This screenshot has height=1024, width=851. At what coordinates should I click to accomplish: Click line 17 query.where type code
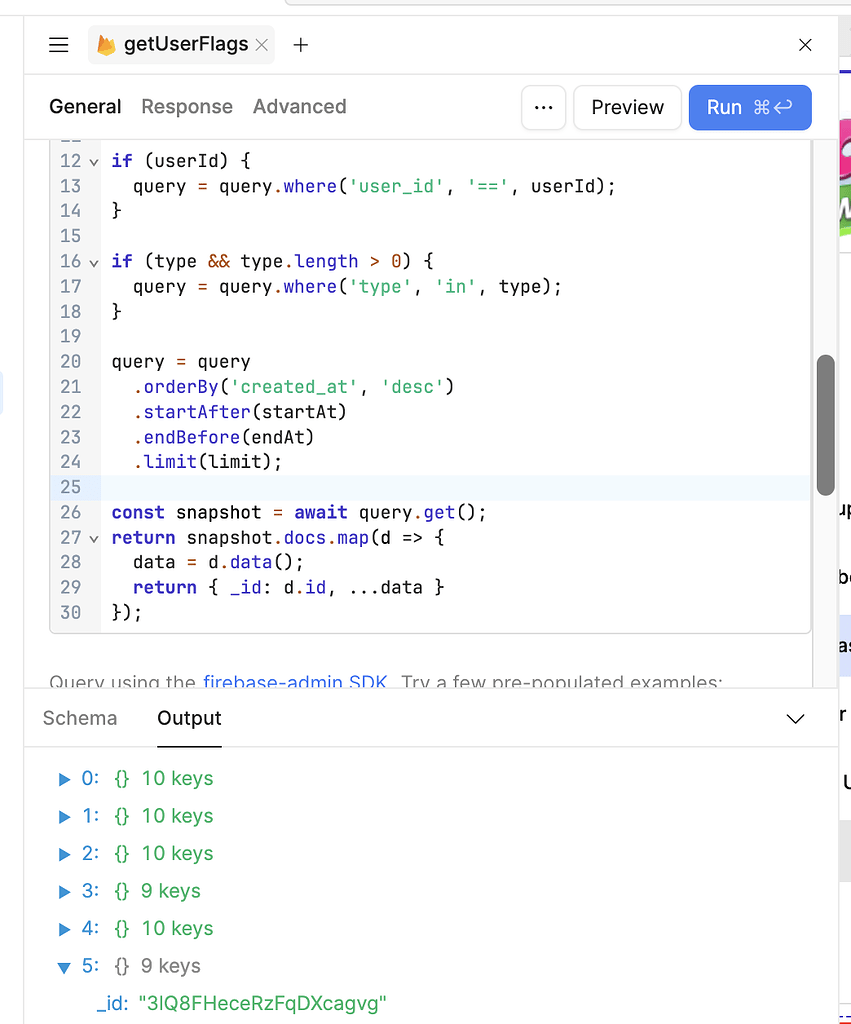tap(347, 287)
